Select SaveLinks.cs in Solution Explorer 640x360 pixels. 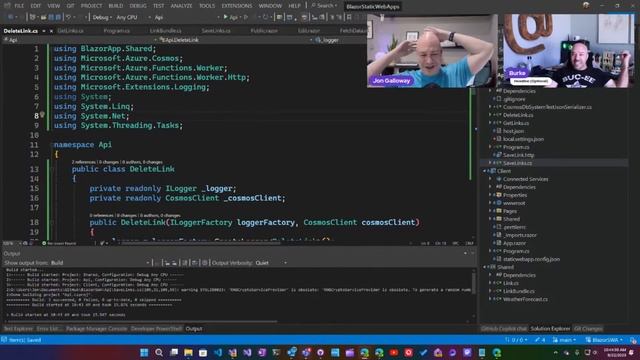517,163
